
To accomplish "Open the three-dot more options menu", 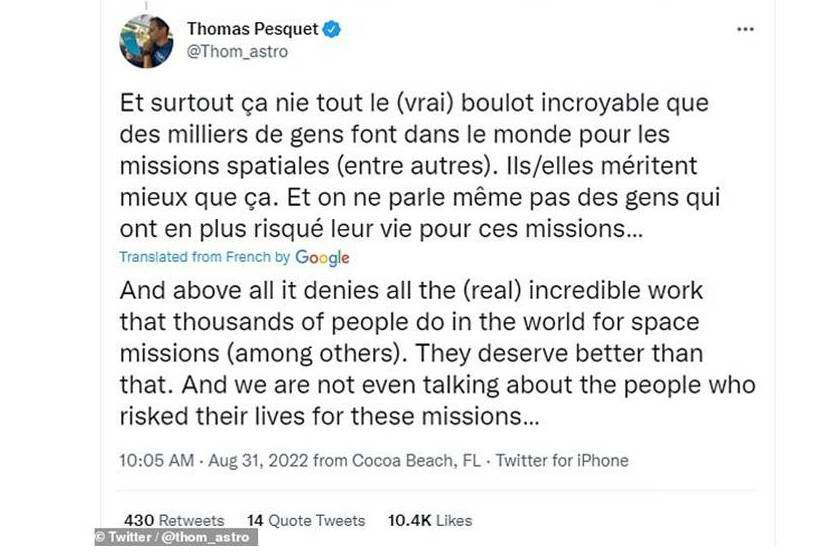I will 745,30.
